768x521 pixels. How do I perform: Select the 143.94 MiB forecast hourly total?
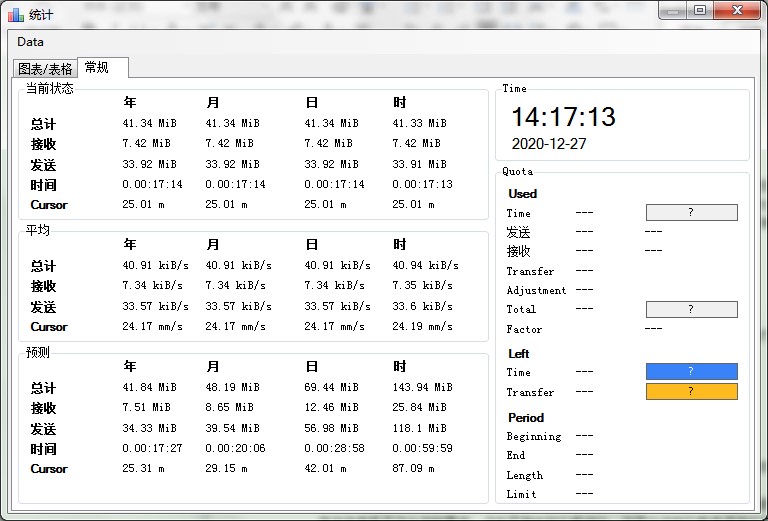point(422,387)
